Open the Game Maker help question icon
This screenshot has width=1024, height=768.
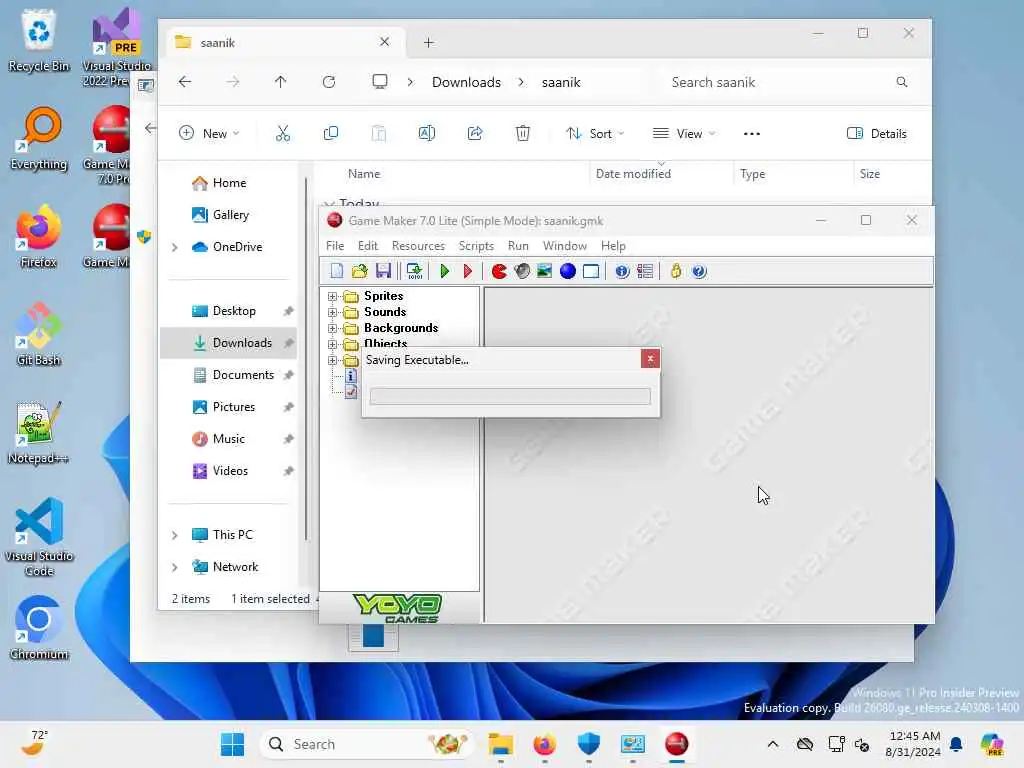[699, 271]
